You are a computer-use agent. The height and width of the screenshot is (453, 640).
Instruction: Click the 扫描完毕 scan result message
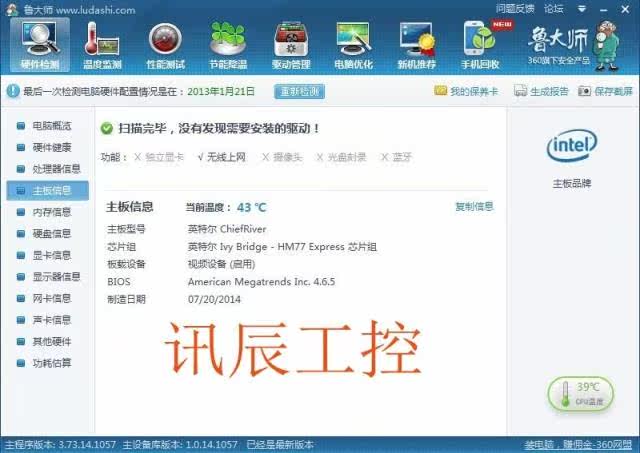coord(219,129)
